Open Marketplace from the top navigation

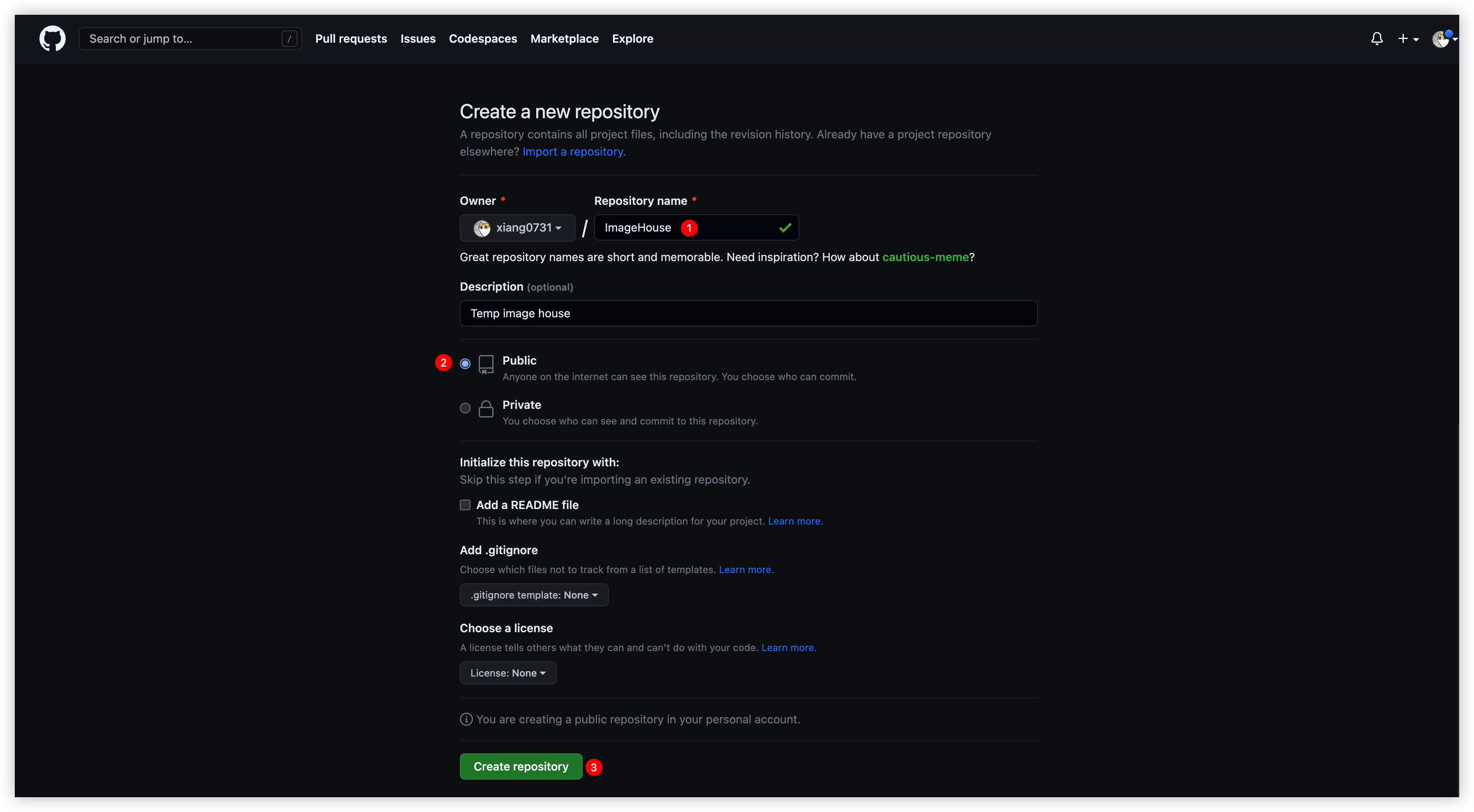pyautogui.click(x=564, y=38)
